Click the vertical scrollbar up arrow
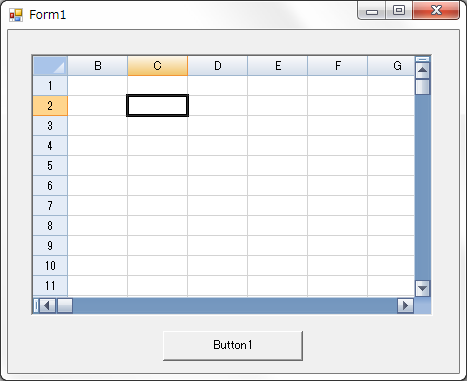The image size is (467, 381). [423, 70]
